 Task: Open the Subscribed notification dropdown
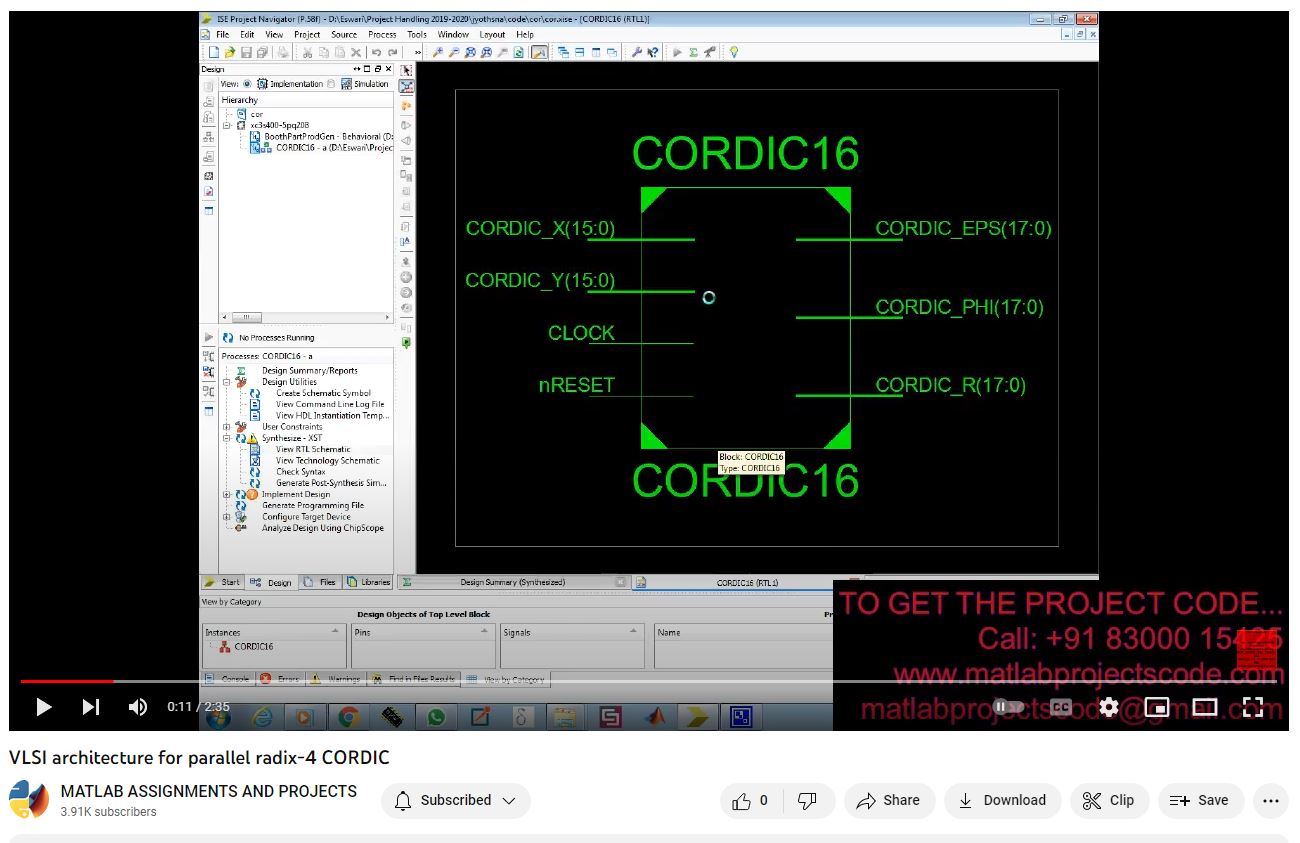coord(456,800)
